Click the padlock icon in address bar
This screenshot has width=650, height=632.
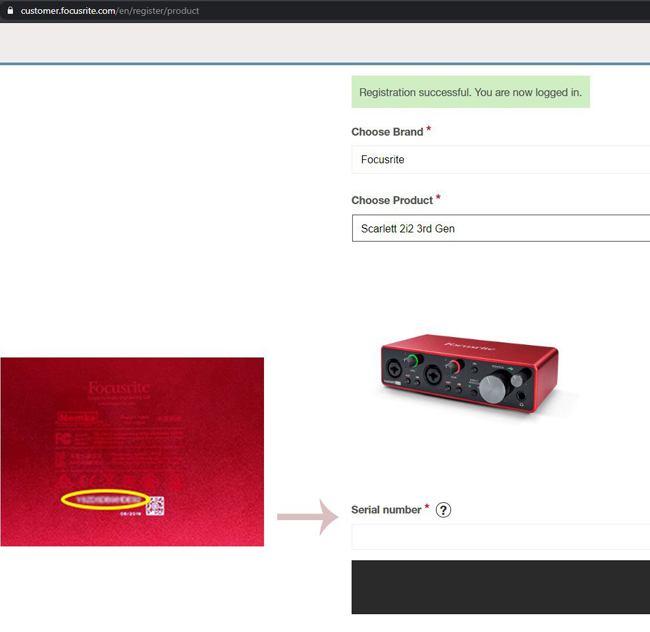pos(10,10)
